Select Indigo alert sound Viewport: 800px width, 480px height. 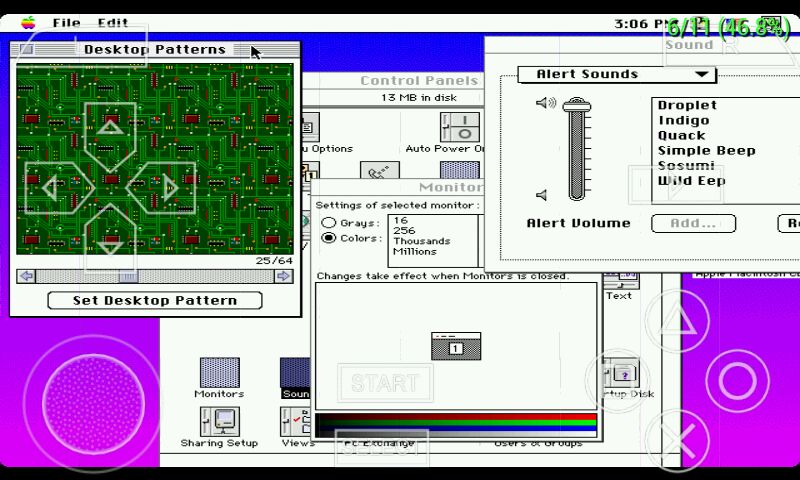(x=684, y=120)
